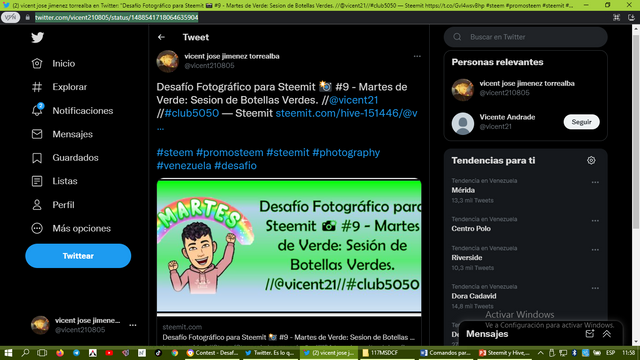The image size is (640, 360).
Task: Click search magnifier icon
Action: (x=457, y=37)
